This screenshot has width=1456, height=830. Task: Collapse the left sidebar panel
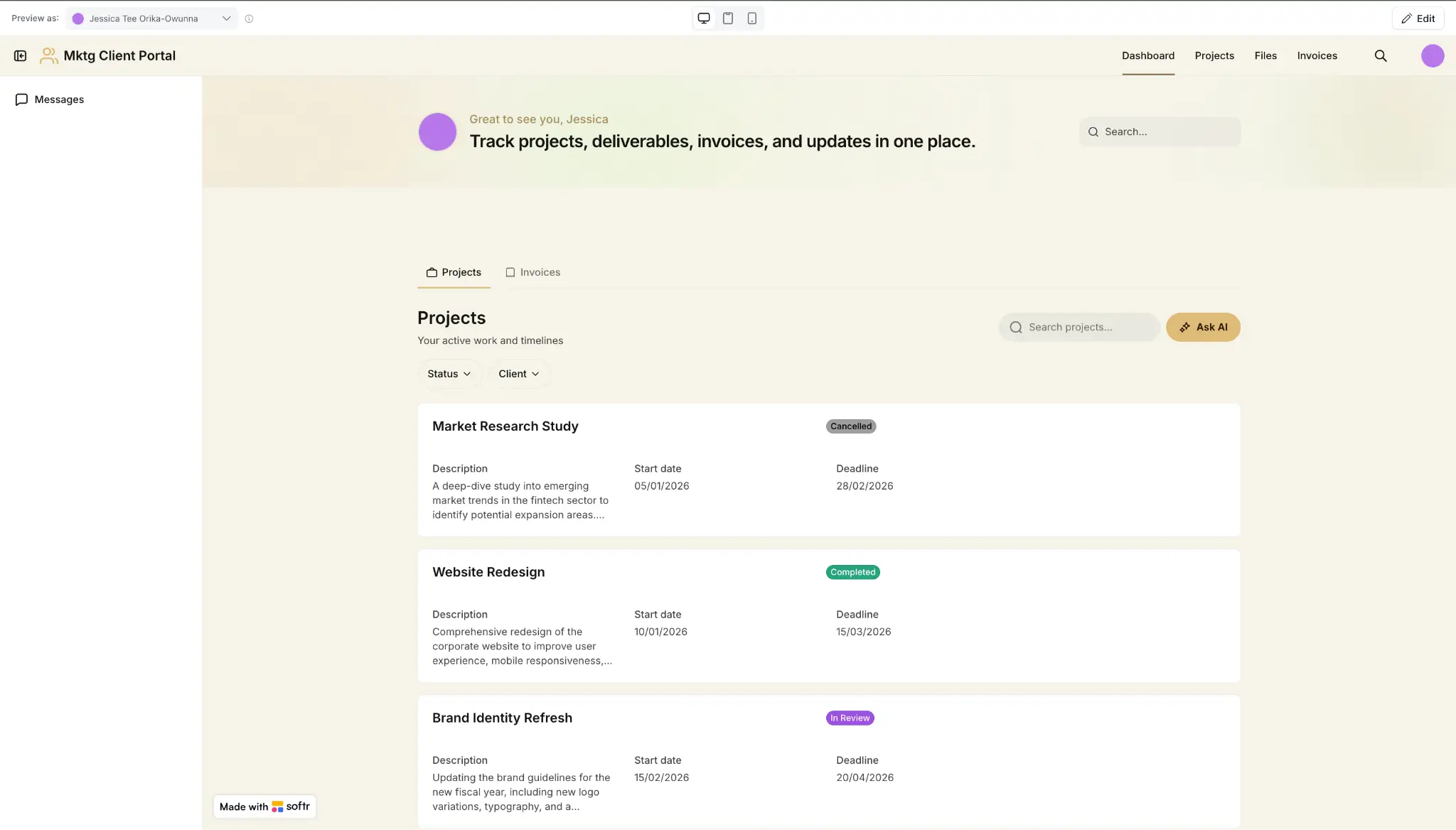[x=20, y=55]
